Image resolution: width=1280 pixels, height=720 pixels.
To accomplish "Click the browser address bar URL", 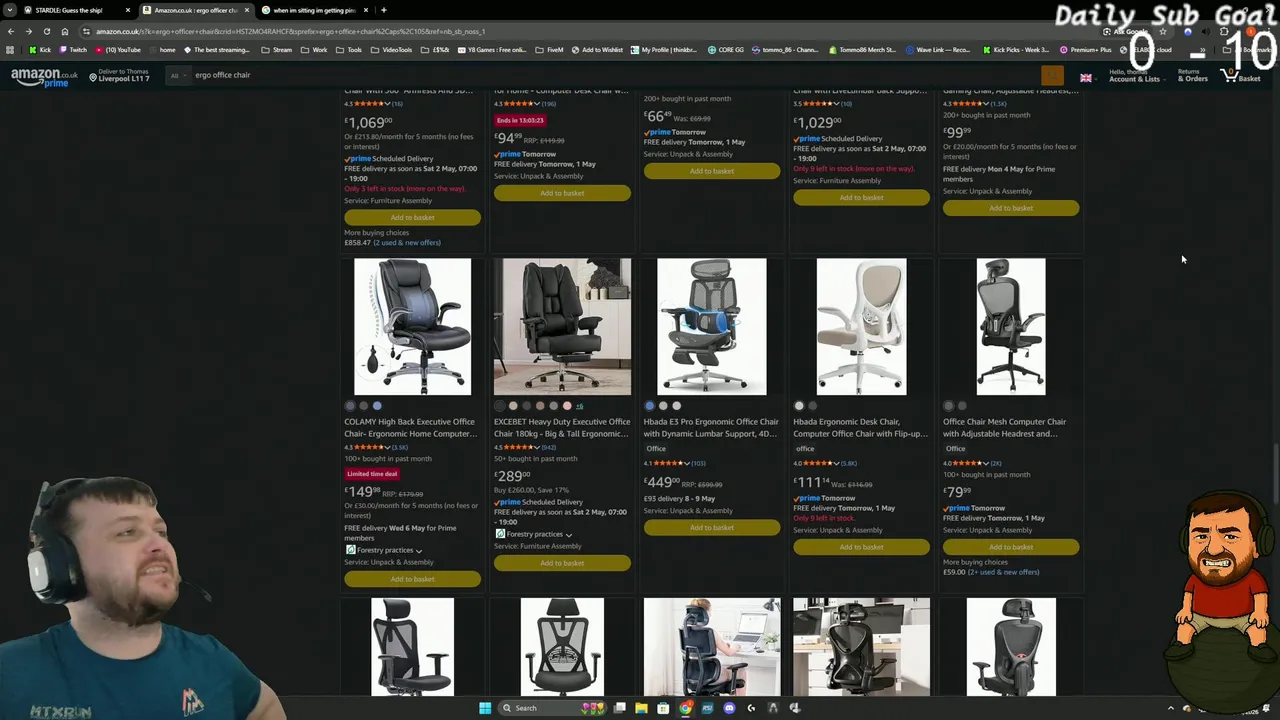I will pos(290,31).
